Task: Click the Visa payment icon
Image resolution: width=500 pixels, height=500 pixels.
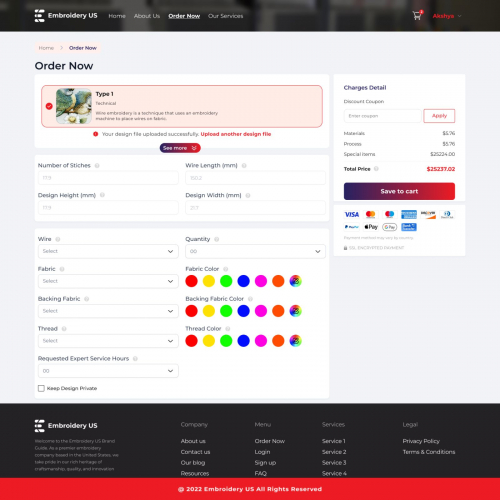Action: (352, 214)
